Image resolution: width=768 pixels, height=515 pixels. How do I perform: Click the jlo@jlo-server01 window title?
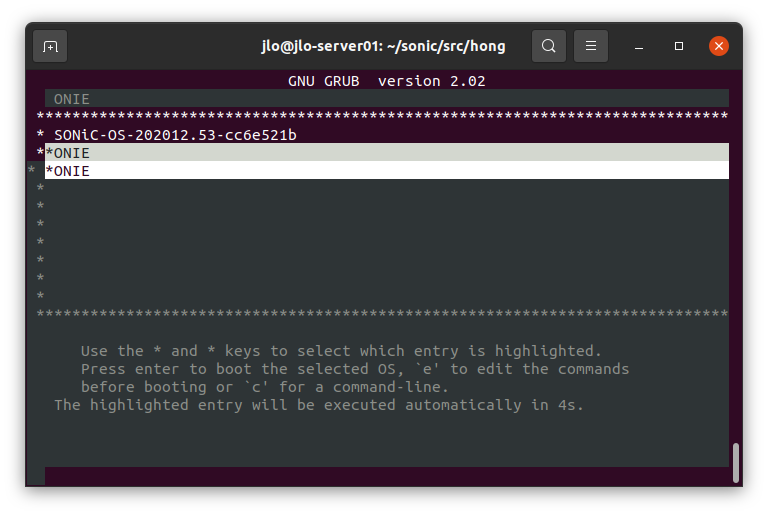(x=382, y=46)
